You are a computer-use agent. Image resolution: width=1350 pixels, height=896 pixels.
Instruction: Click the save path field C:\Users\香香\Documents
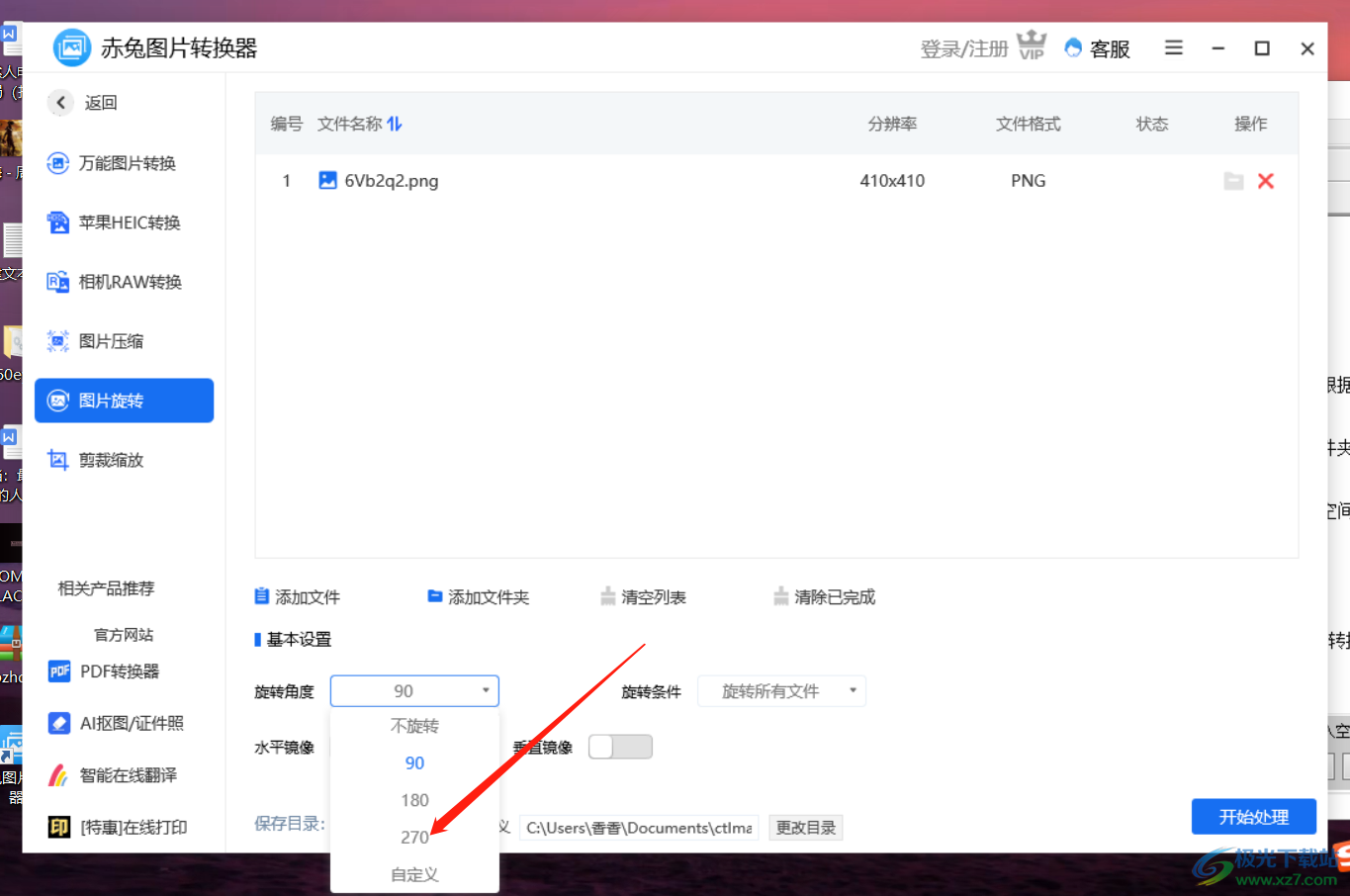[x=638, y=828]
